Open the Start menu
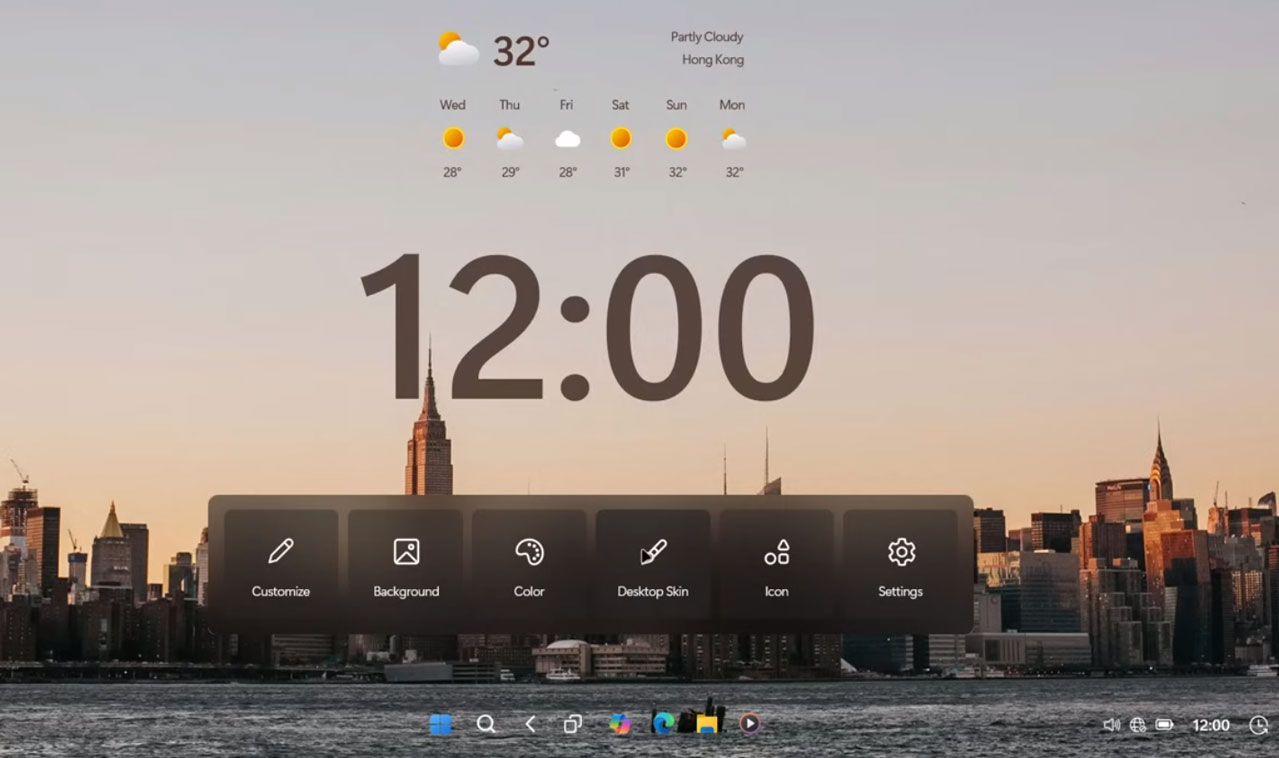 coord(440,724)
